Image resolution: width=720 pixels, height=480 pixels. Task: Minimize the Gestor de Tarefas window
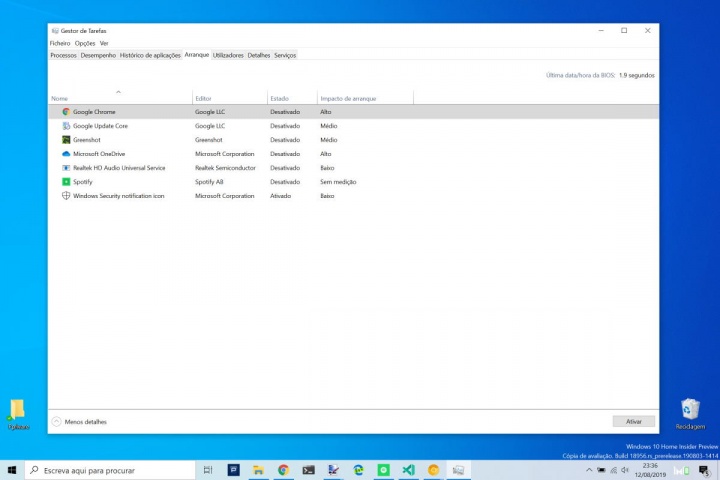point(601,31)
